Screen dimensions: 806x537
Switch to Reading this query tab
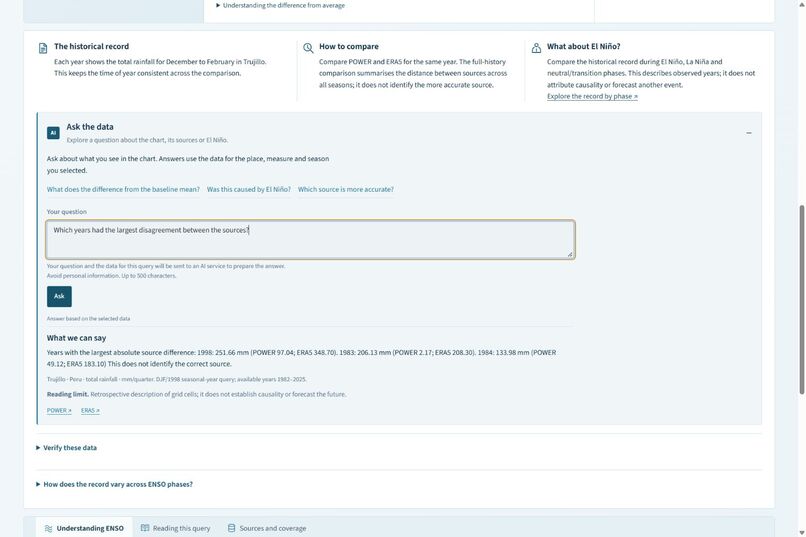(x=176, y=528)
